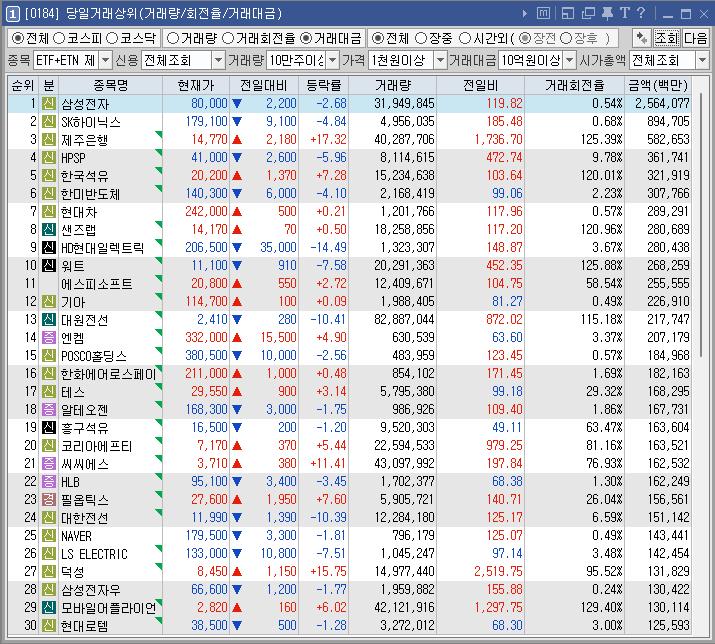The width and height of the screenshot is (715, 644).
Task: Select the LS ELECTRIC stock name
Action: click(94, 554)
